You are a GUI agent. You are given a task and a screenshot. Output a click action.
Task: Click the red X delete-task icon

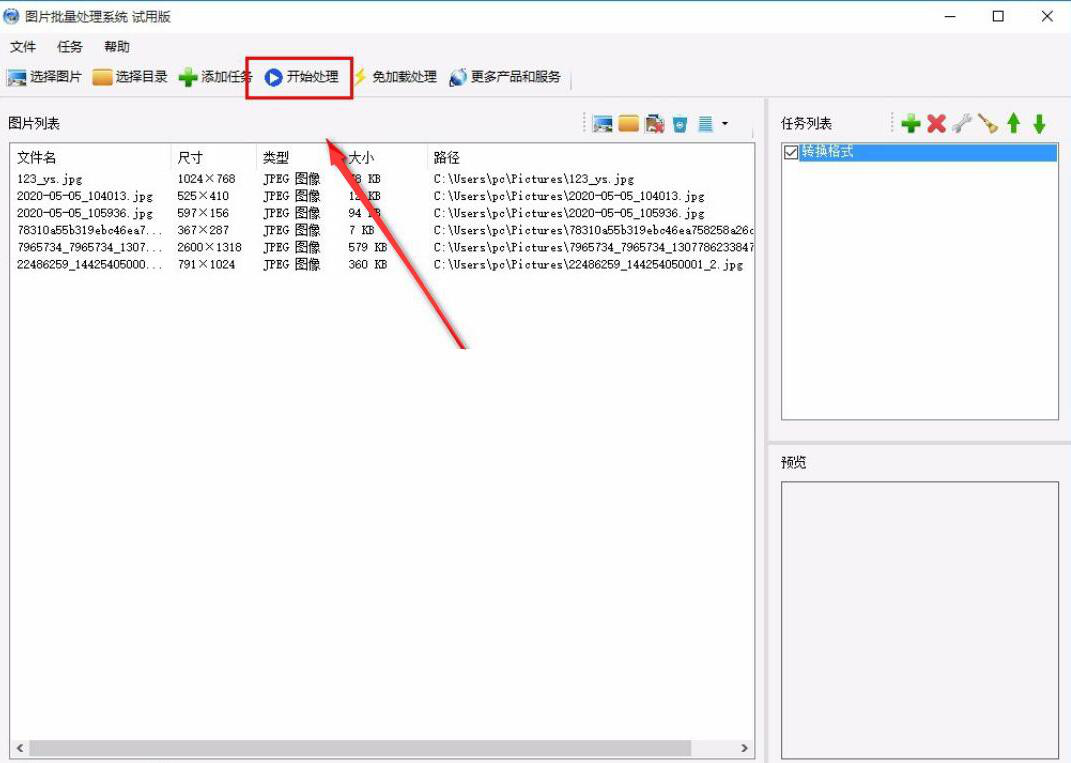point(936,124)
